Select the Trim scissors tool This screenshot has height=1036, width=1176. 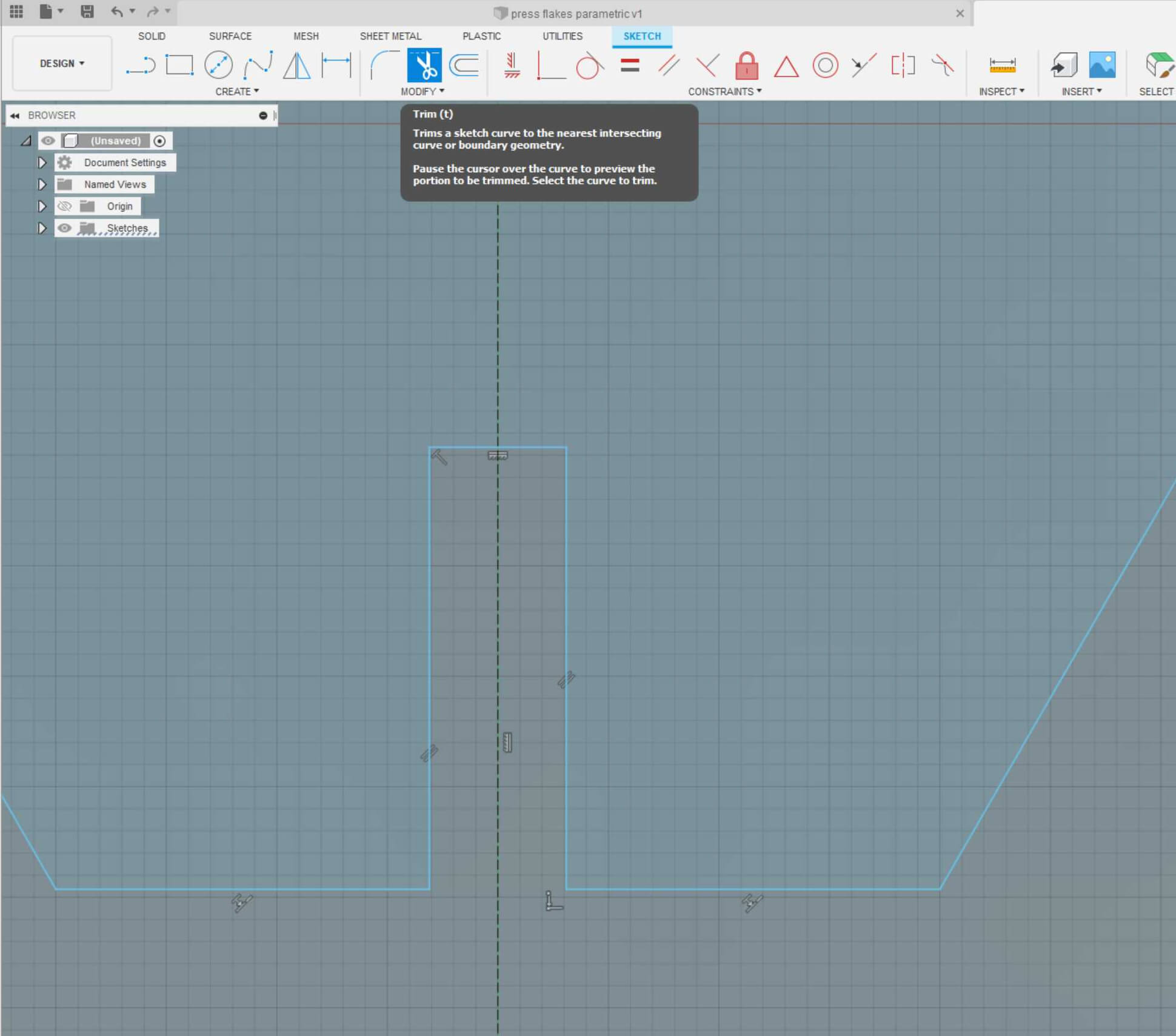pos(424,65)
